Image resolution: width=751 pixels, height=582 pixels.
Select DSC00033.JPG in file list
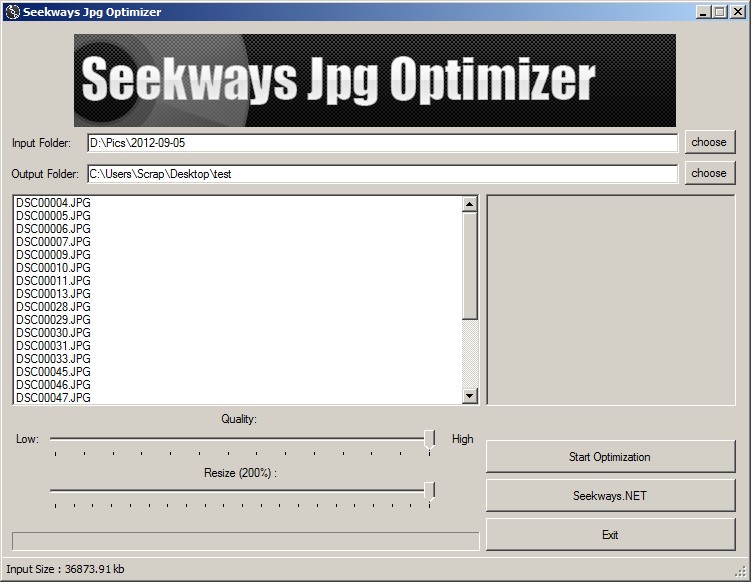[x=53, y=358]
